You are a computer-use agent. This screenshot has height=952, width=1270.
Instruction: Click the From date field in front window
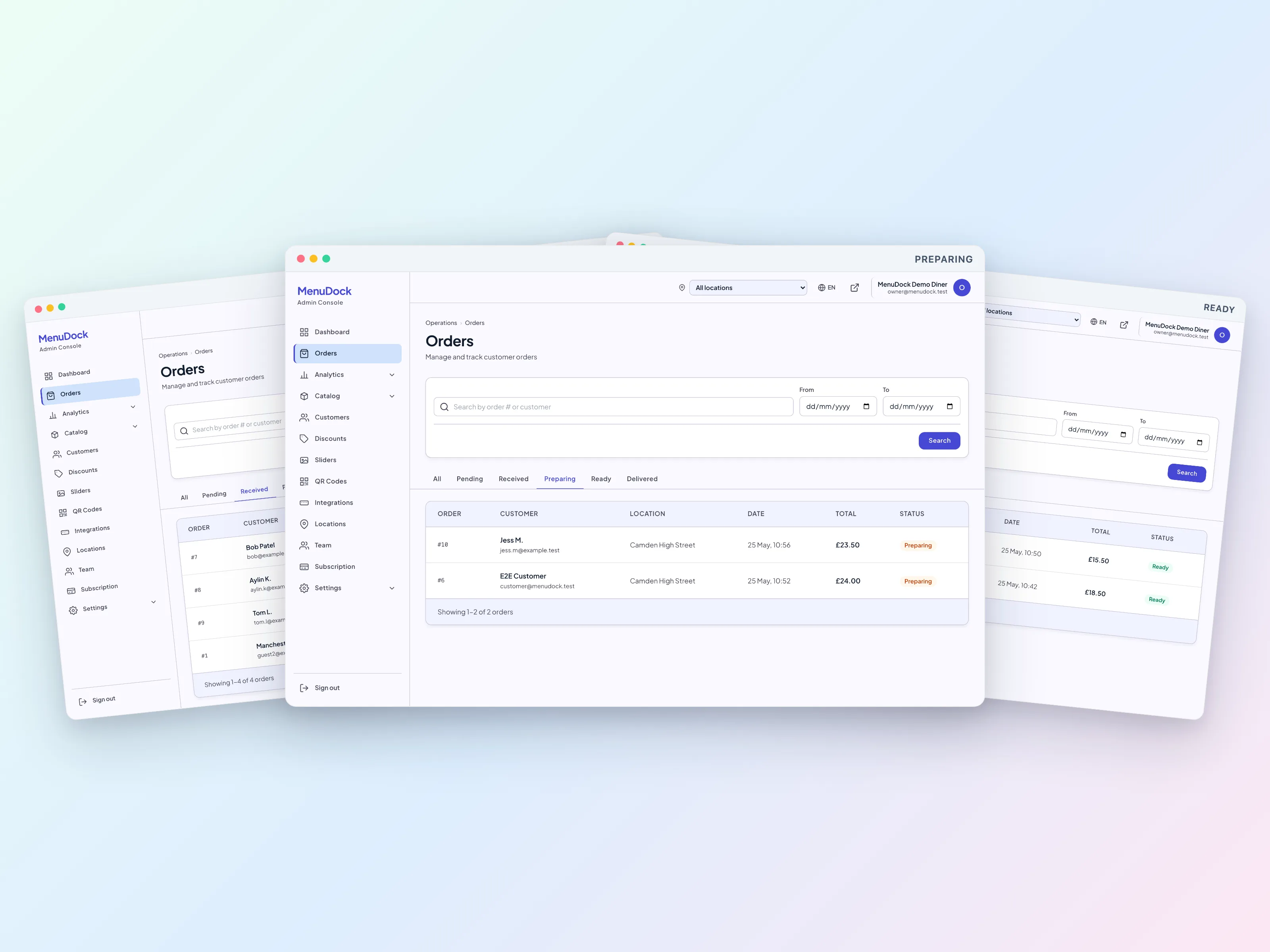click(838, 406)
